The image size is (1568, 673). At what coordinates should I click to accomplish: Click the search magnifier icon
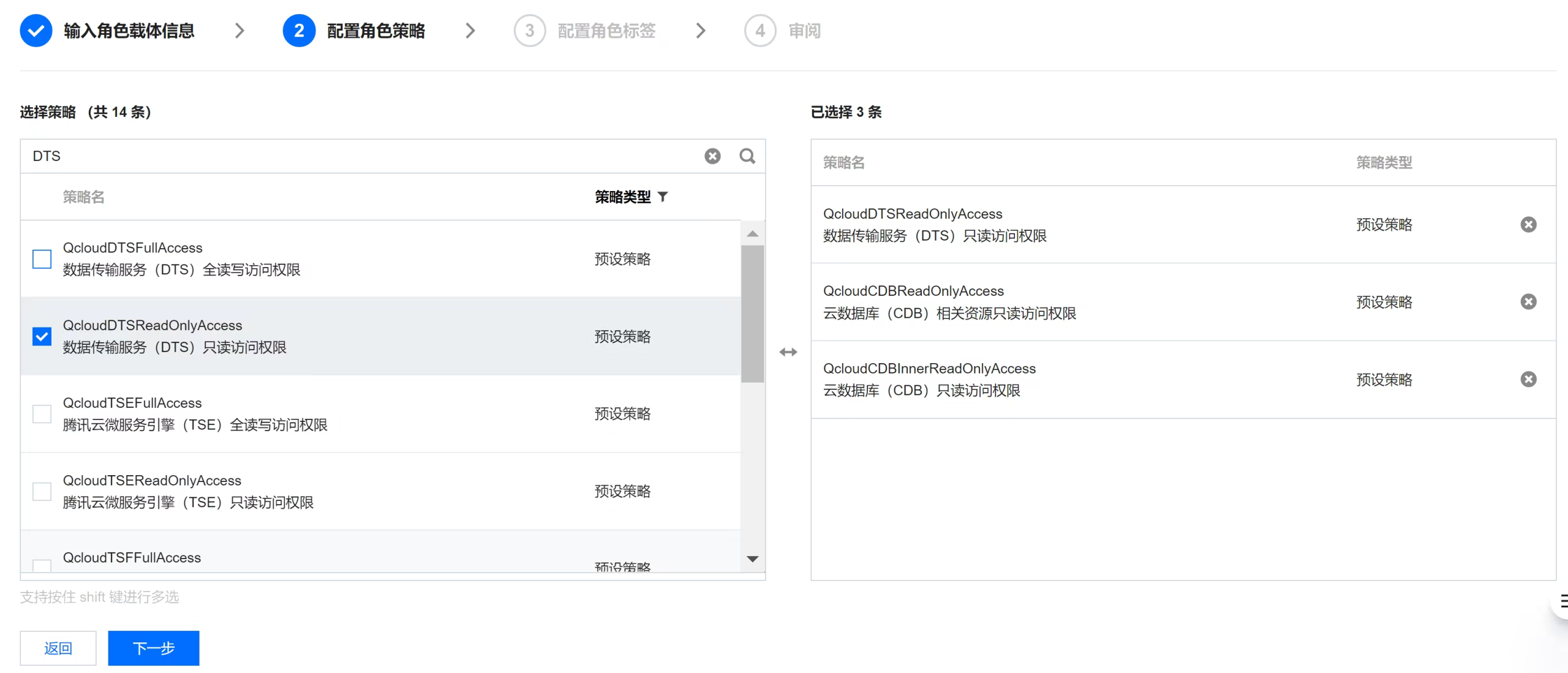(747, 156)
